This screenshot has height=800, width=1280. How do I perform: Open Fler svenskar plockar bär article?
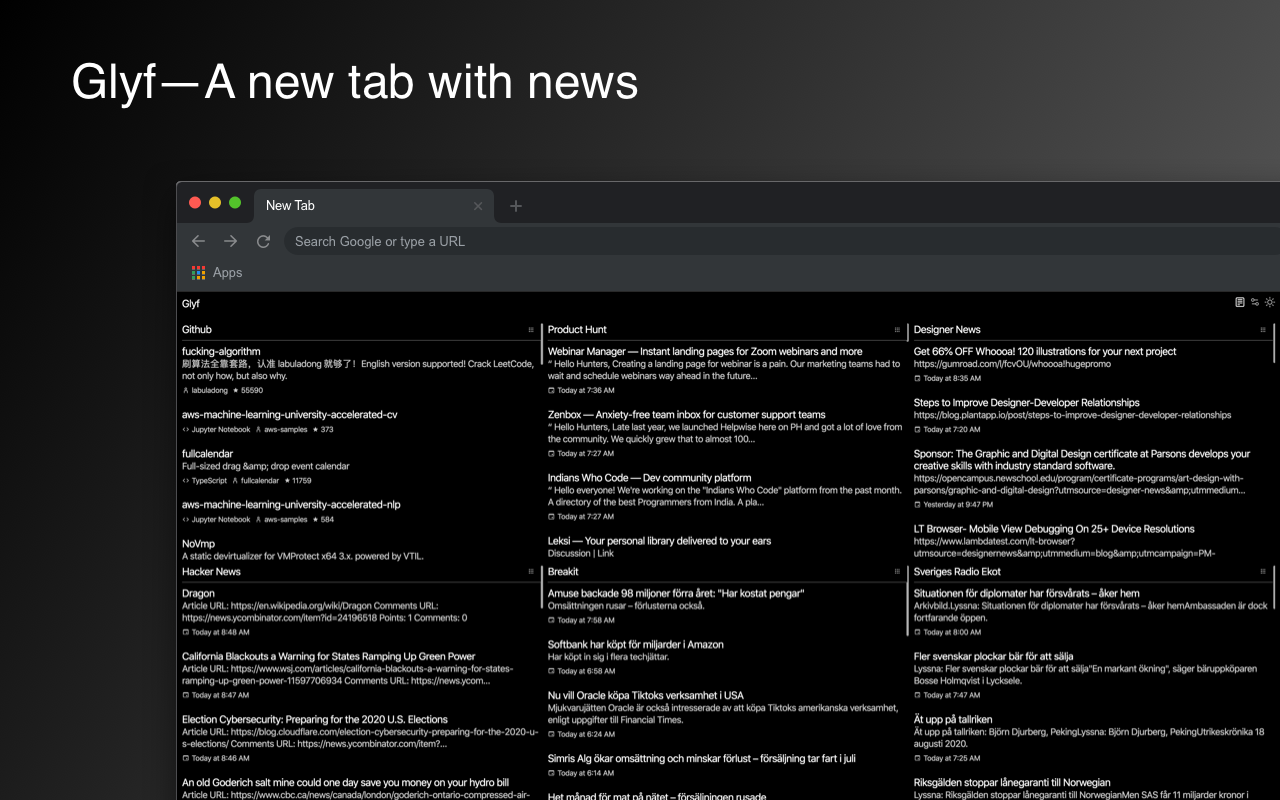click(994, 656)
